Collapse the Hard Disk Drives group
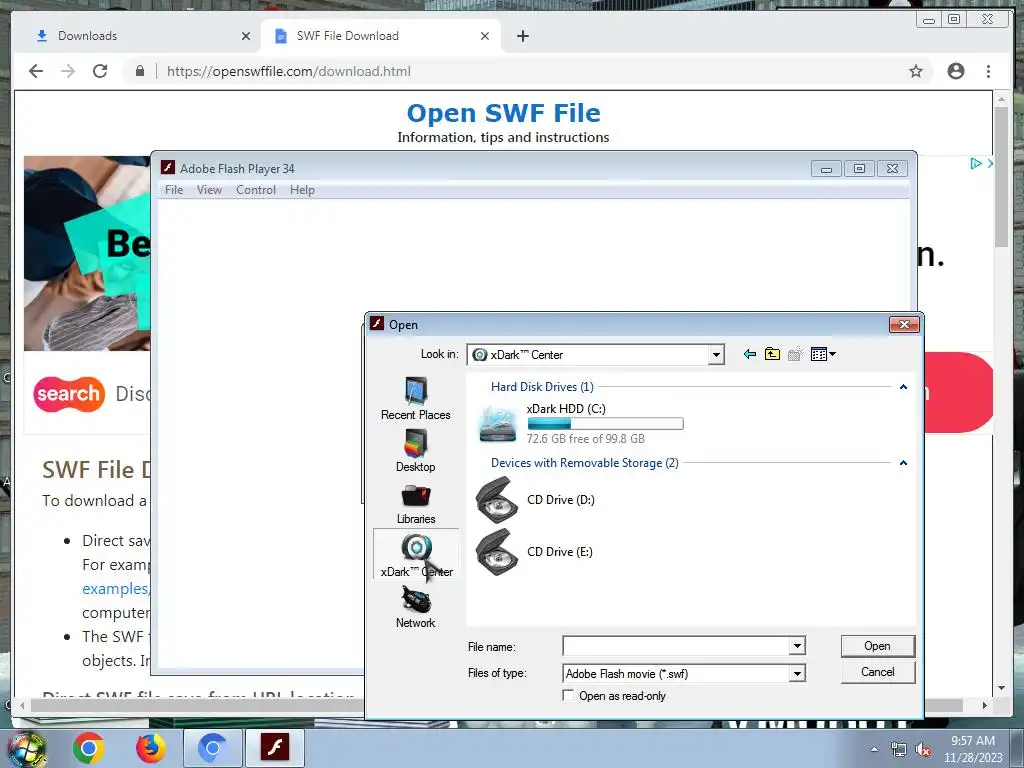This screenshot has width=1024, height=768. [x=903, y=387]
